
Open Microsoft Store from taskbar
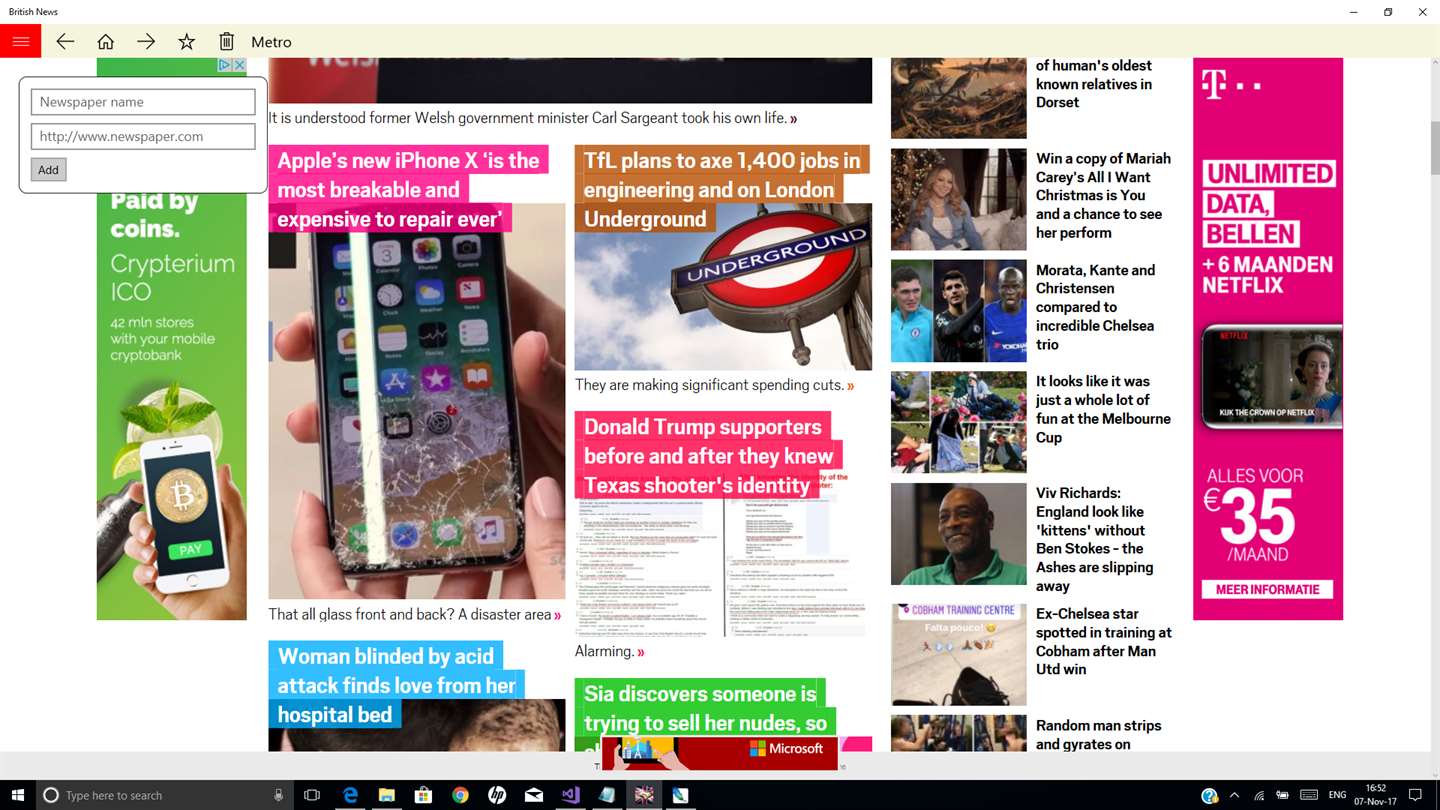pyautogui.click(x=424, y=795)
